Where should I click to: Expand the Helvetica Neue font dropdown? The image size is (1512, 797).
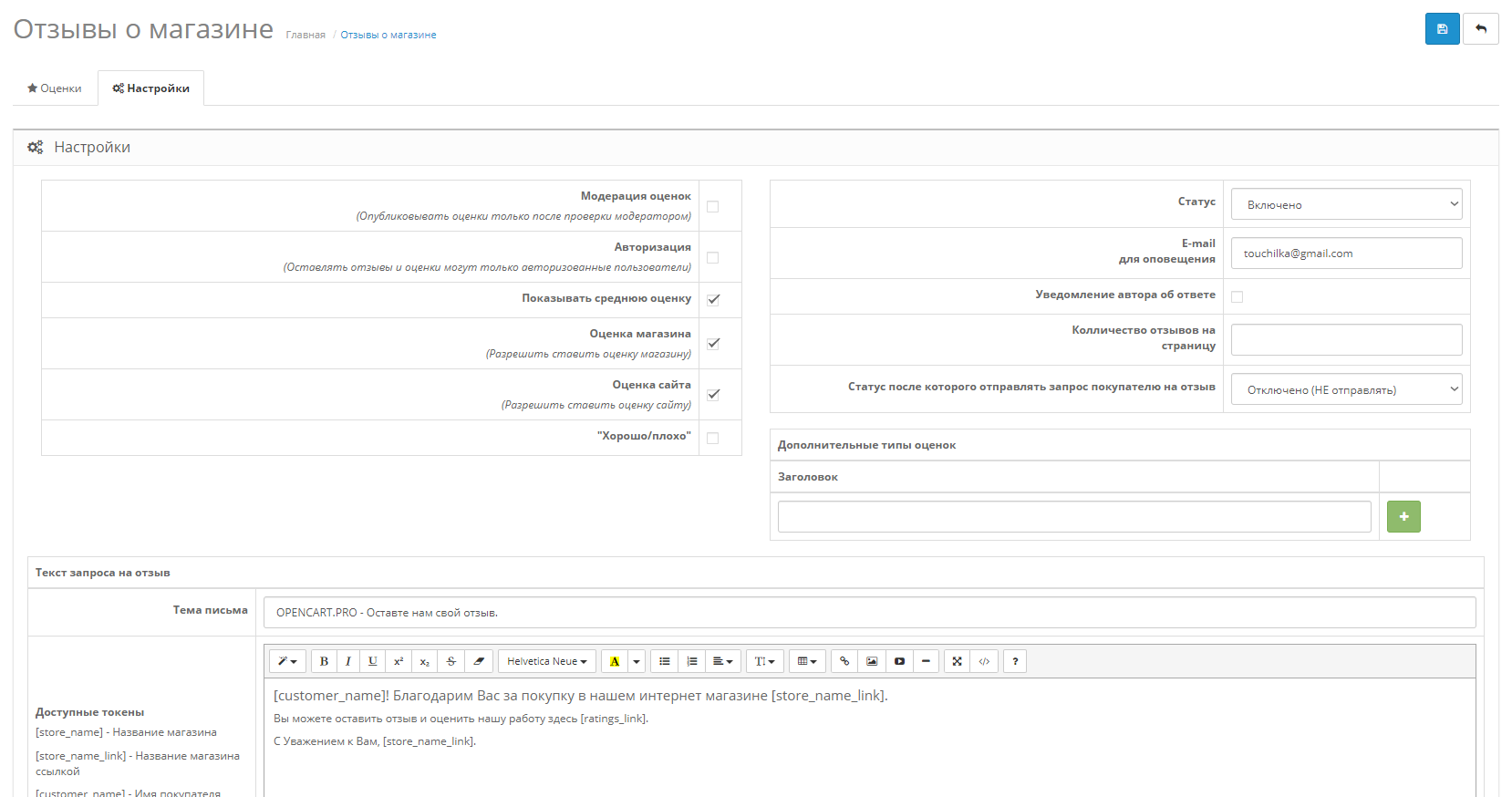[x=547, y=661]
